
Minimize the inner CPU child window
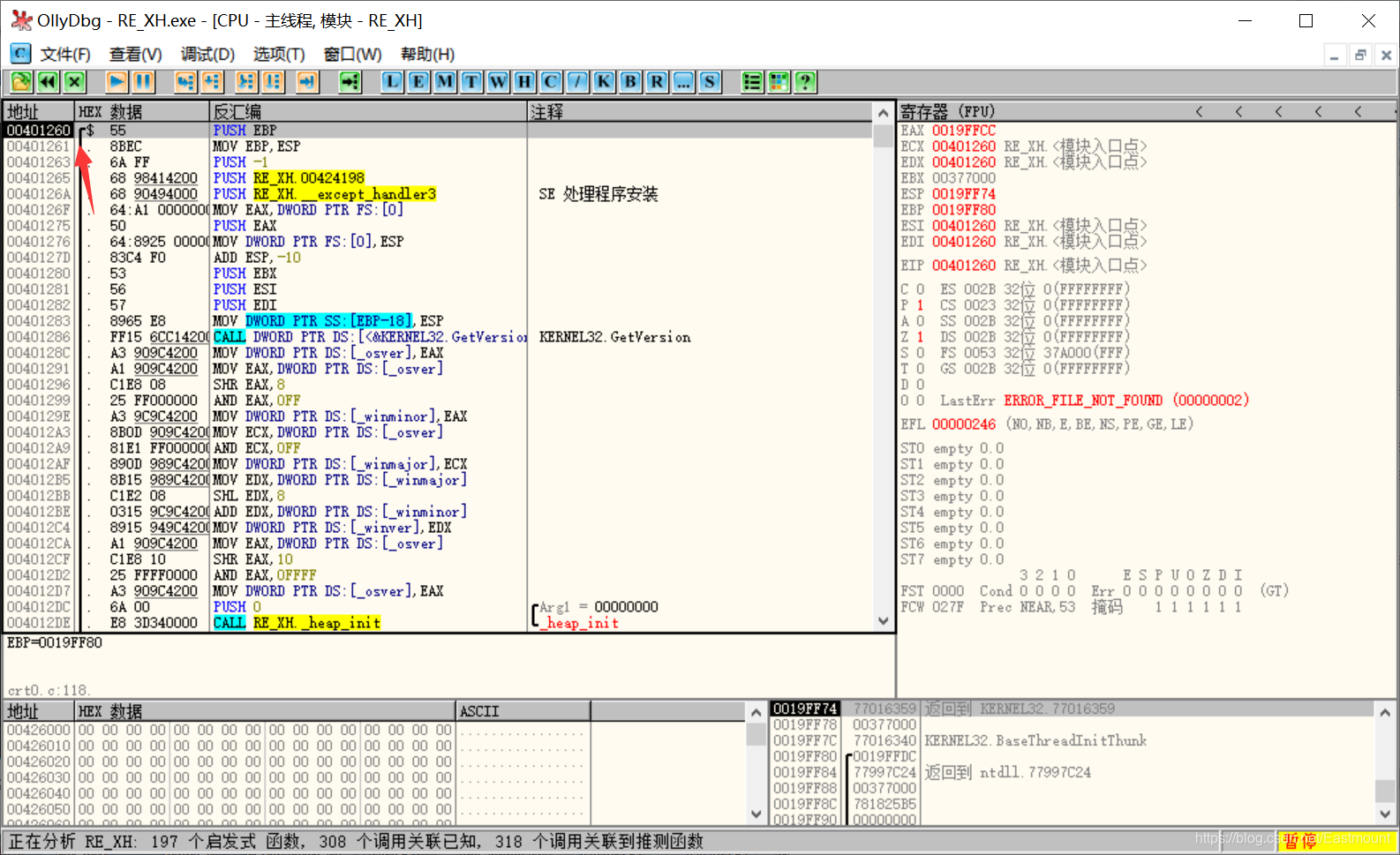tap(1335, 56)
